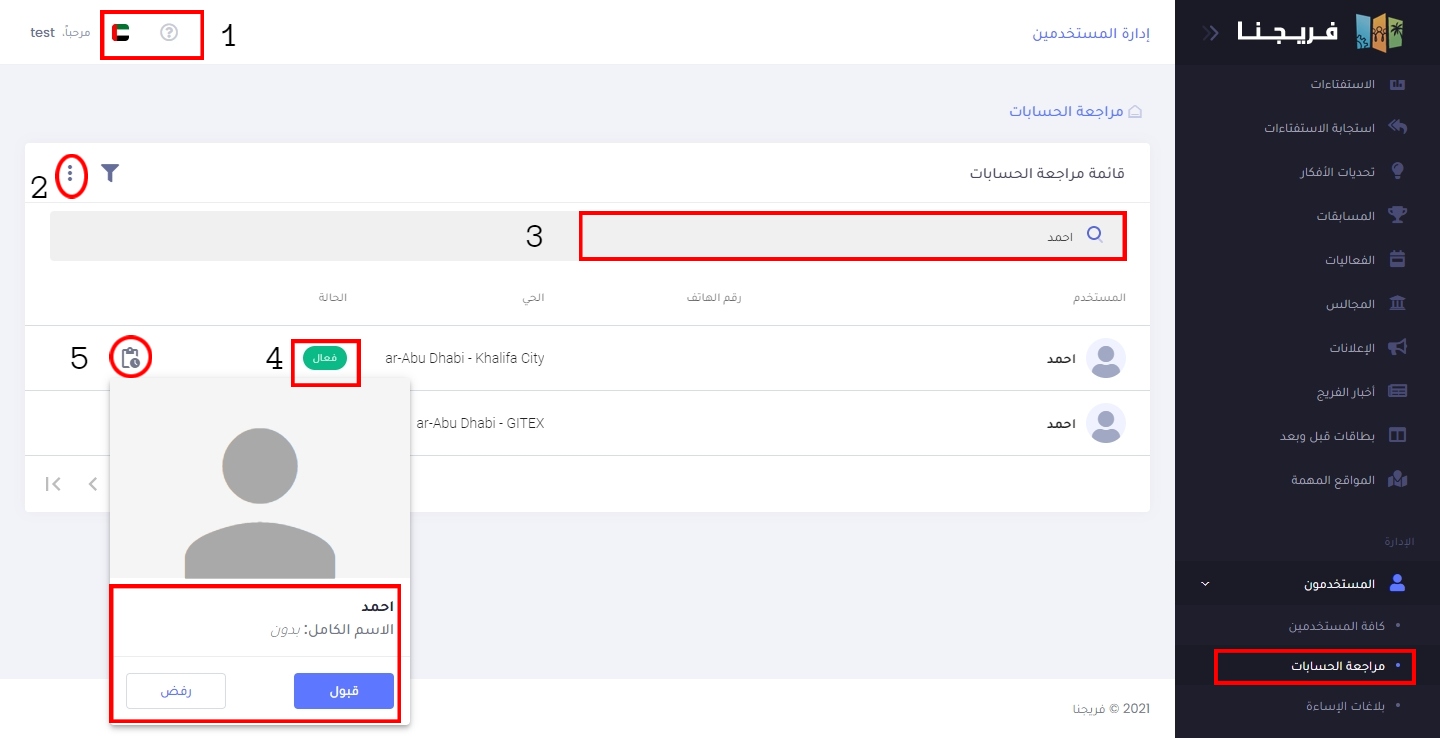The height and width of the screenshot is (738, 1440).
Task: Click avatar of the Khalifa City user
Action: click(x=1105, y=358)
